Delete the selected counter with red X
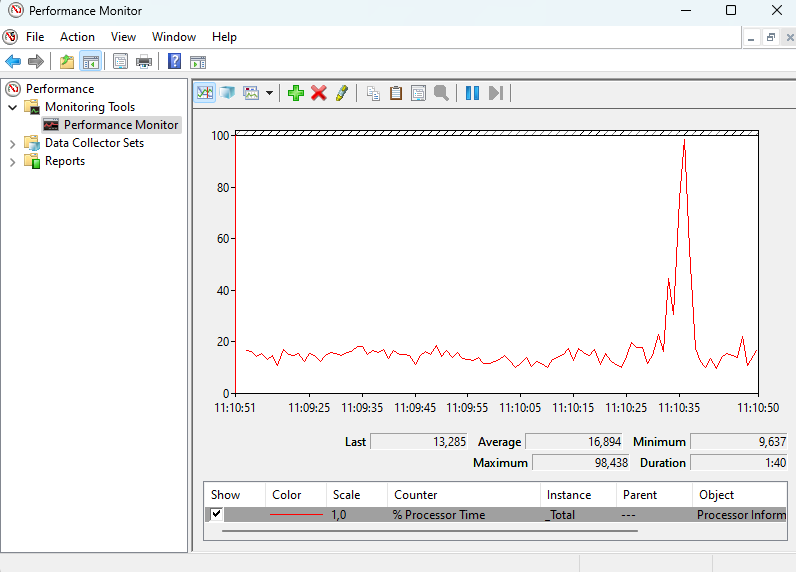Viewport: 796px width, 572px height. (319, 93)
